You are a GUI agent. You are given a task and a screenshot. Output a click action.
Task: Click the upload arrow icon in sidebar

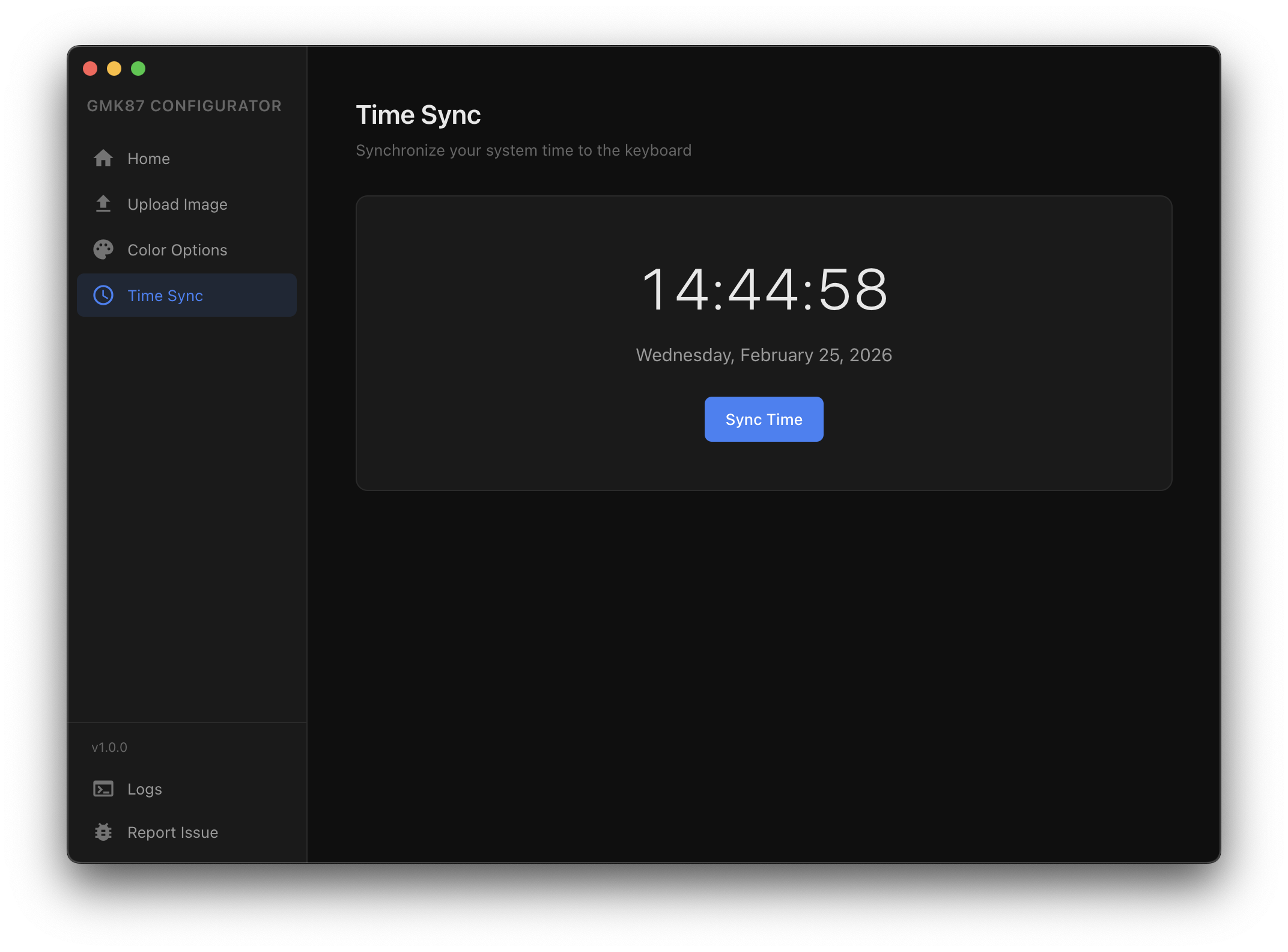[103, 204]
